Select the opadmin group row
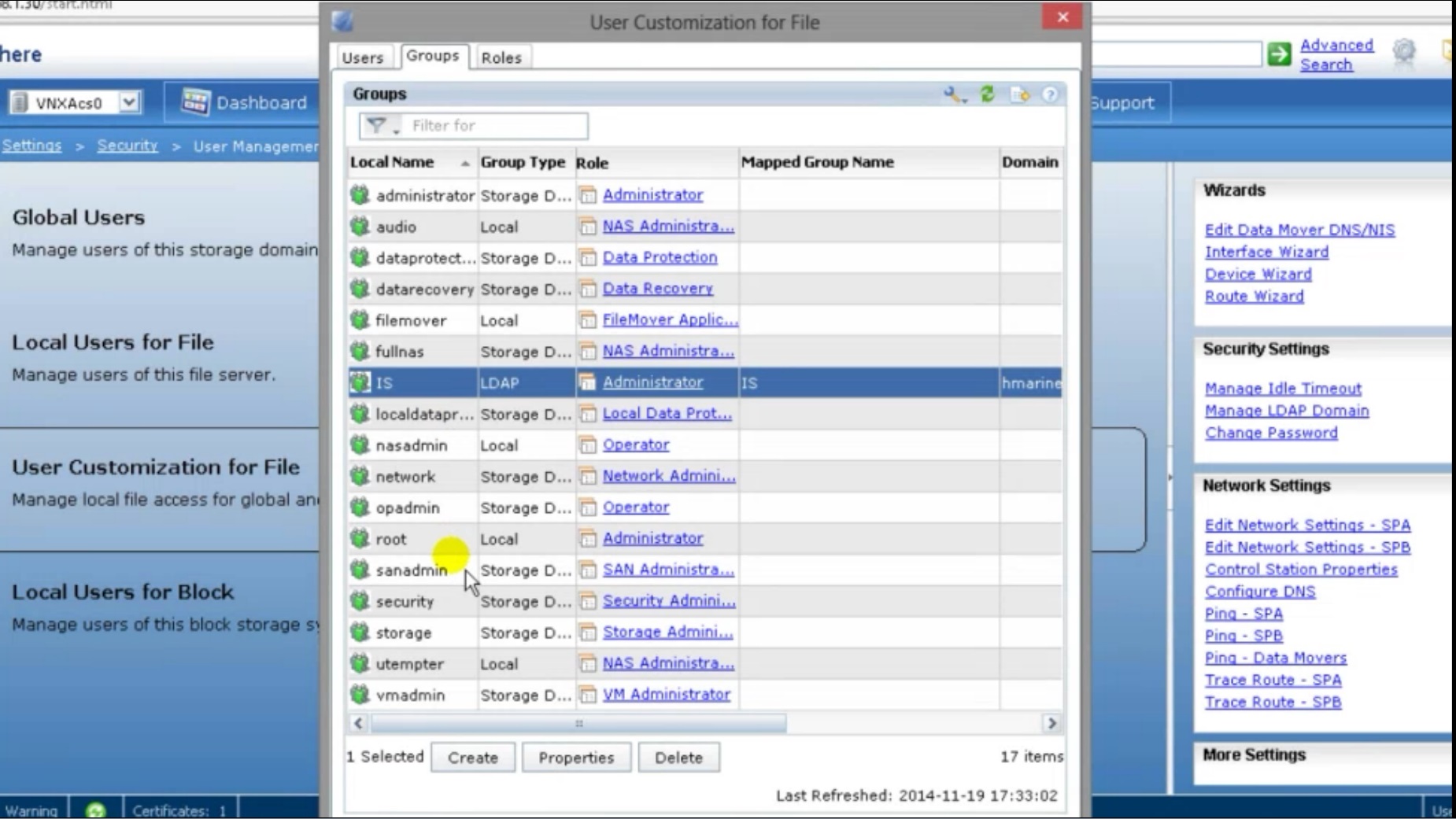 (705, 507)
